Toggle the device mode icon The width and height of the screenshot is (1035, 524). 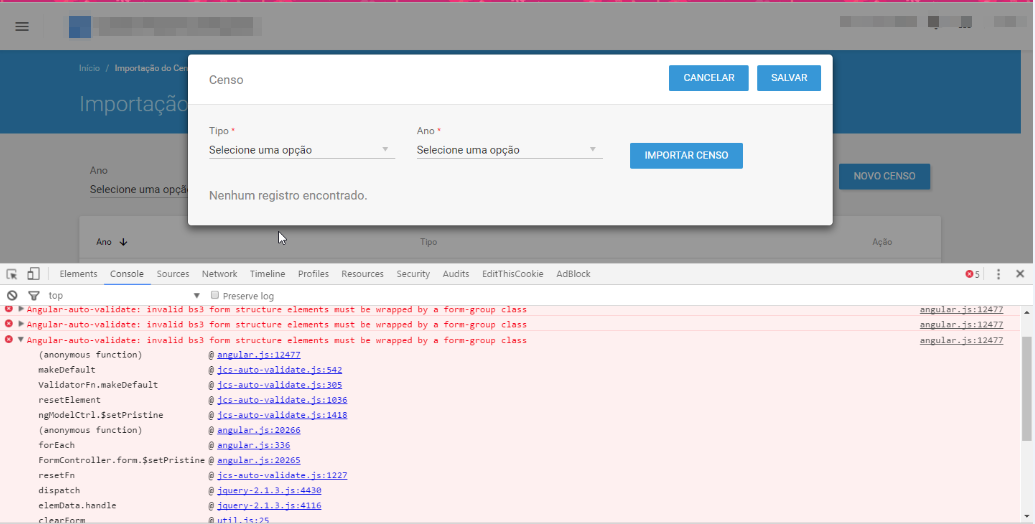[x=33, y=274]
